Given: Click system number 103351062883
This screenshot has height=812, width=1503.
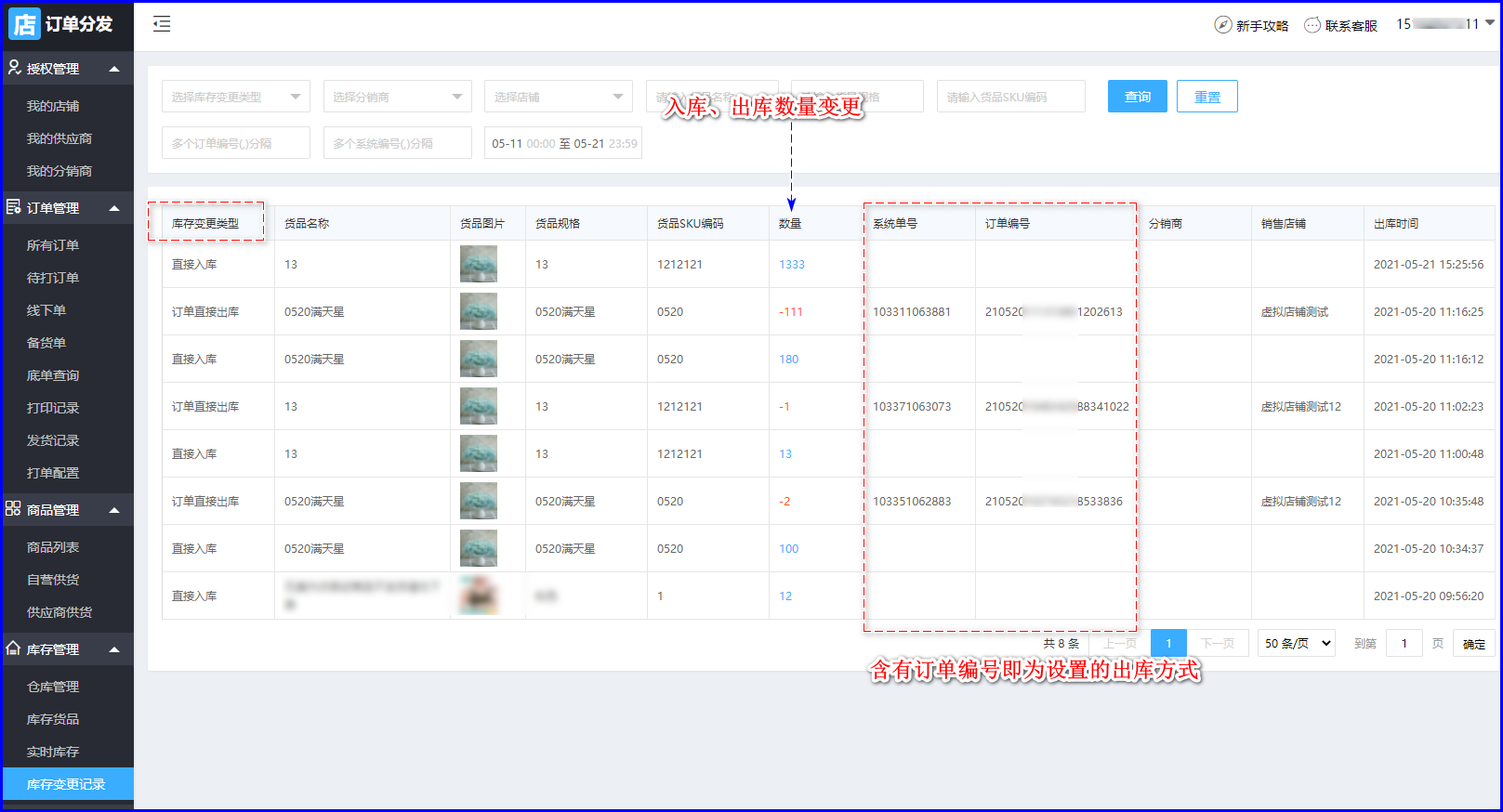Looking at the screenshot, I should pyautogui.click(x=912, y=502).
